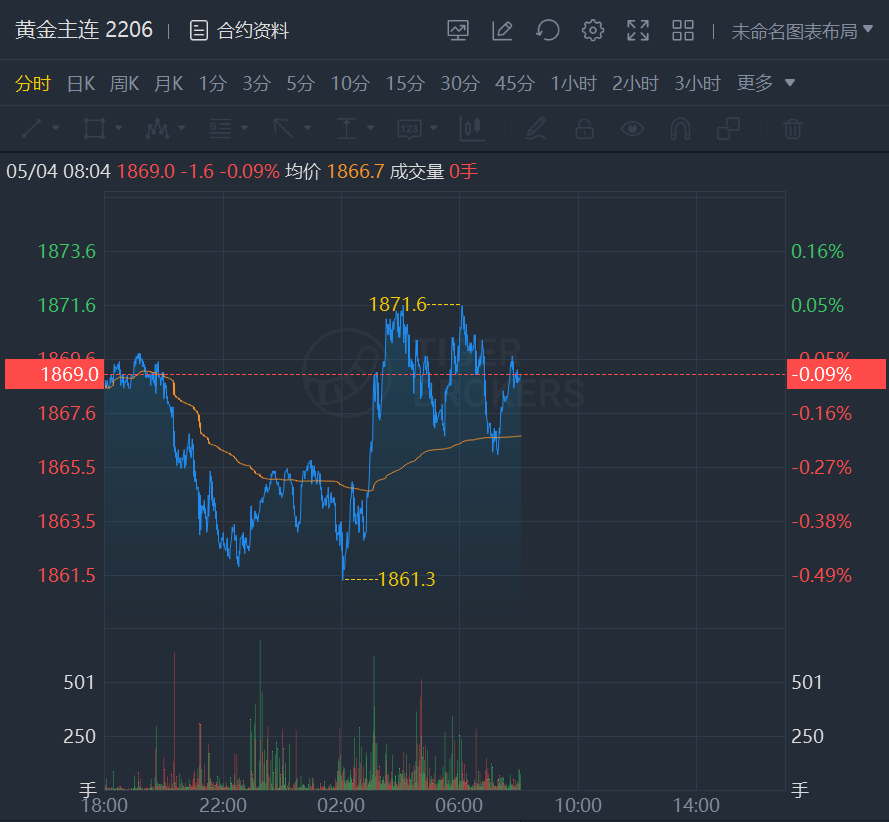Click the 1871.6 high price marker
The width and height of the screenshot is (889, 822).
[398, 304]
